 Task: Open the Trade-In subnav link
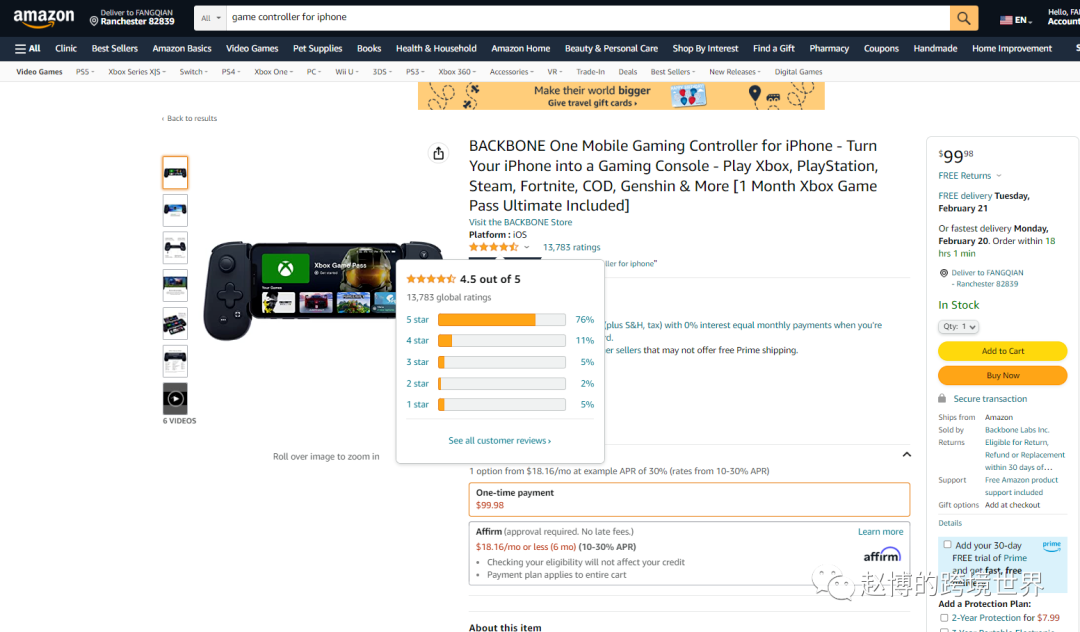pyautogui.click(x=590, y=72)
